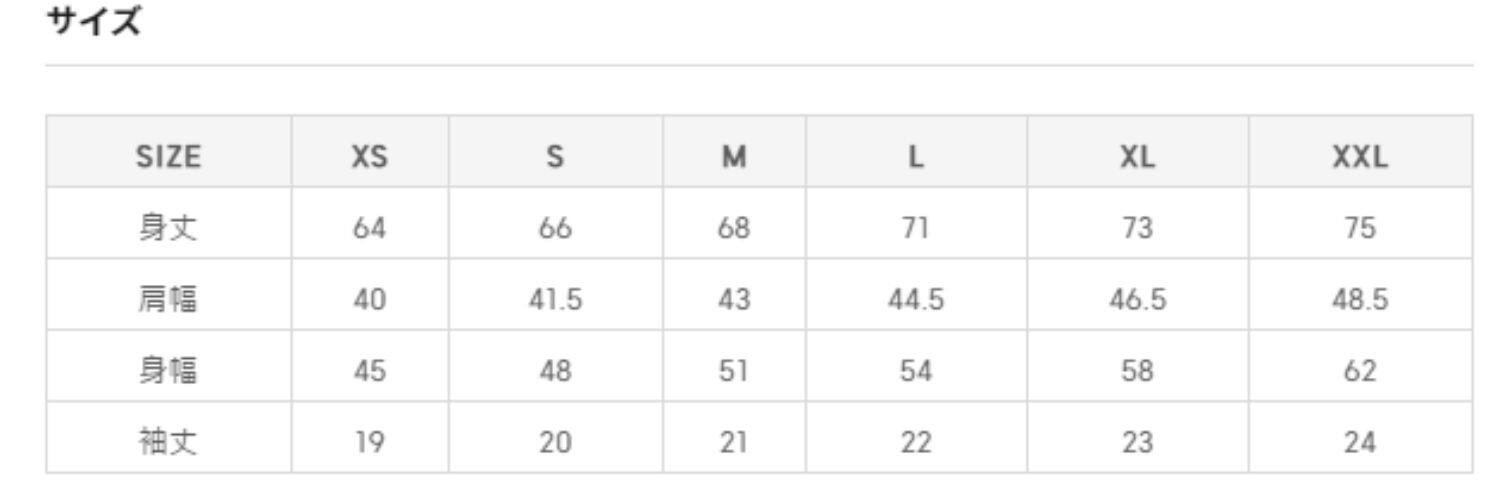The height and width of the screenshot is (486, 1500).
Task: Click the 身丈 row label
Action: pos(168,228)
